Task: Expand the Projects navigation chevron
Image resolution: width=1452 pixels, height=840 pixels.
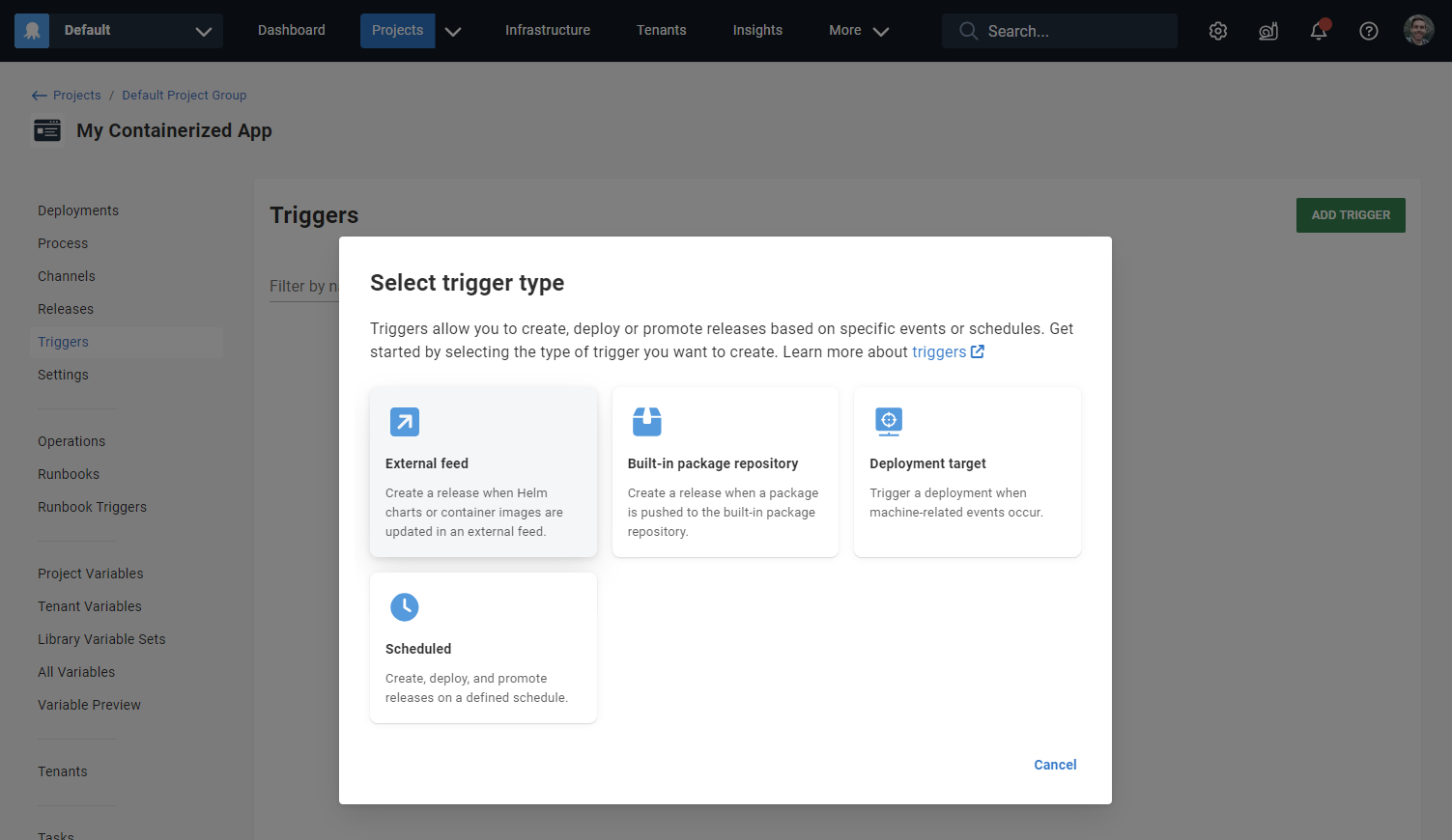Action: point(452,30)
